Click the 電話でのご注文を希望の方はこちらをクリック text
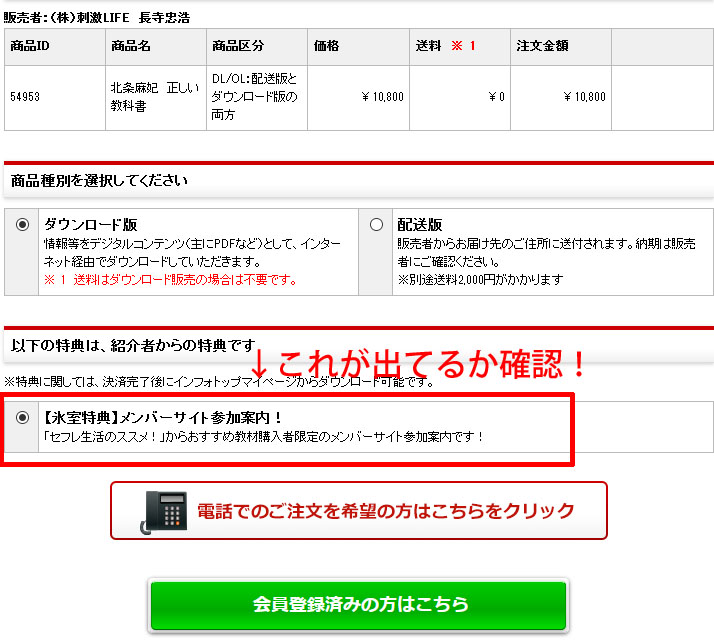Screen dimensions: 714x640 pyautogui.click(x=386, y=511)
